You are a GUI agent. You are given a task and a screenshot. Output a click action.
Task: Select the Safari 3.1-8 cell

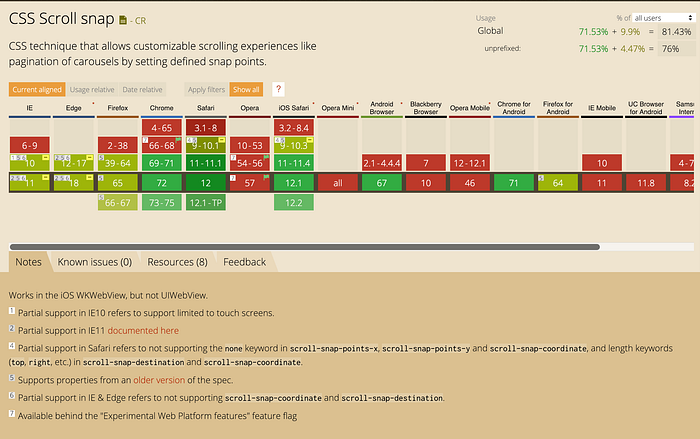tap(206, 128)
